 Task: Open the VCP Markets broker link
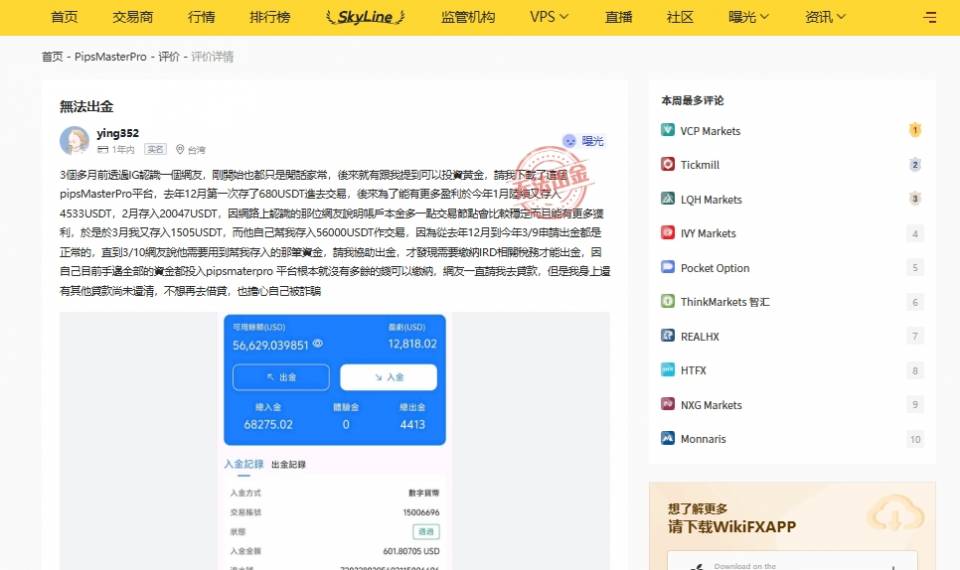coord(710,131)
